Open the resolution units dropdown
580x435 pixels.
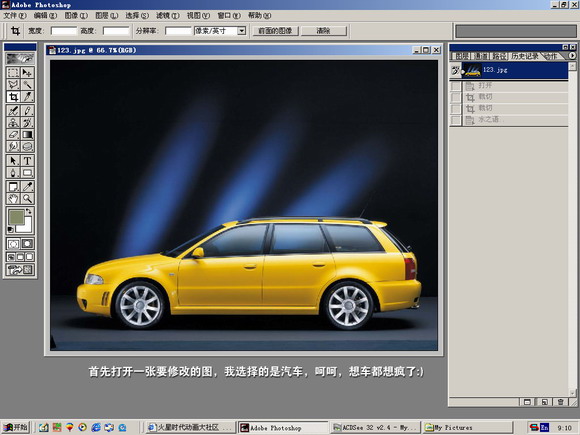point(241,31)
